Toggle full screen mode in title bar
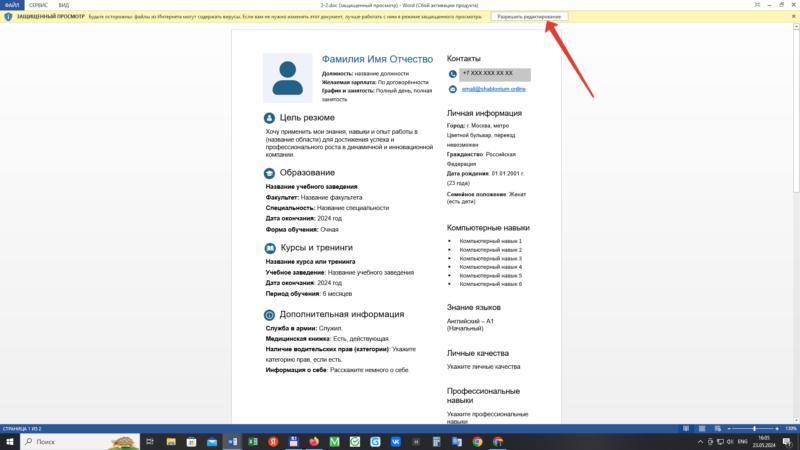Screen dimensions: 800x450 click(x=757, y=5)
